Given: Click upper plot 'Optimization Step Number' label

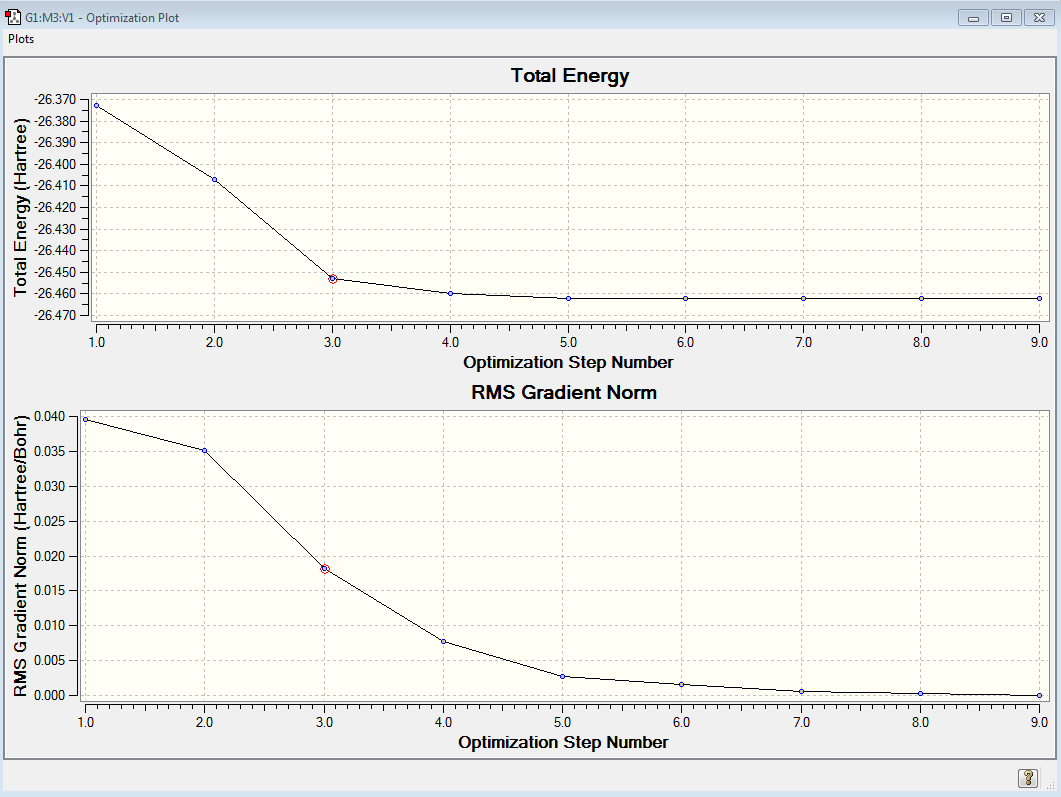Looking at the screenshot, I should pos(568,363).
